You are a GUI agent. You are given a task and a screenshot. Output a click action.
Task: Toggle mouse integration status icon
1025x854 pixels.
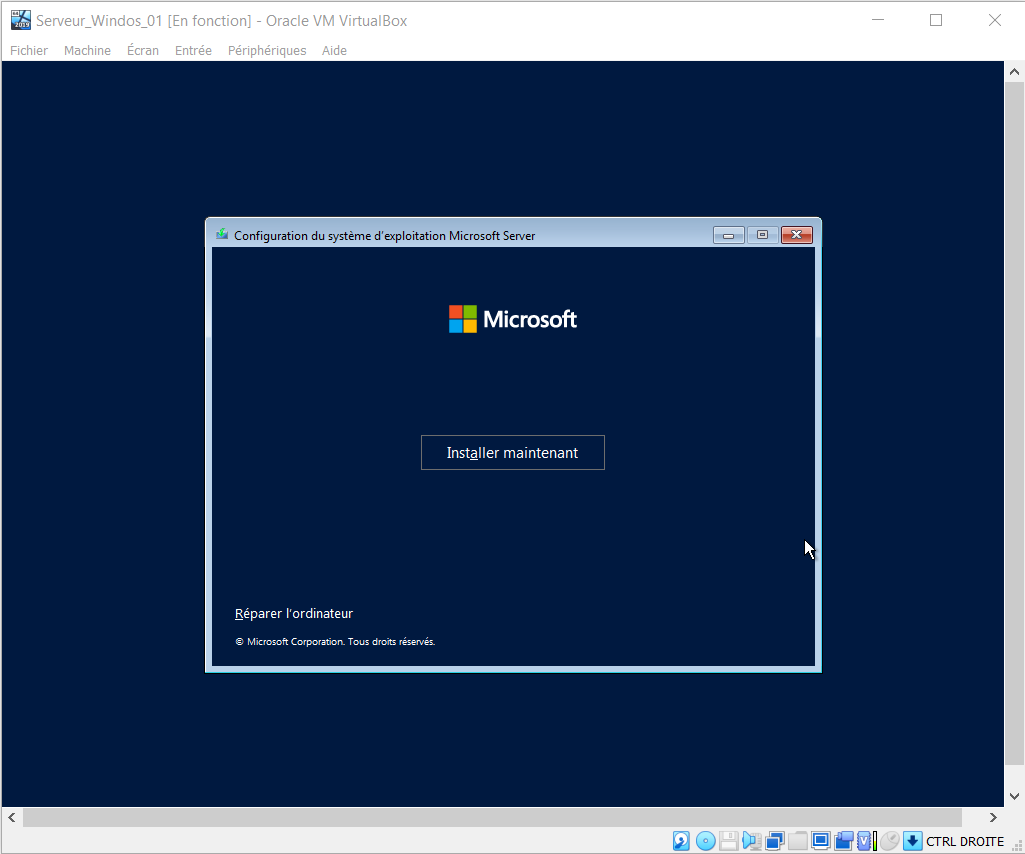coord(889,841)
